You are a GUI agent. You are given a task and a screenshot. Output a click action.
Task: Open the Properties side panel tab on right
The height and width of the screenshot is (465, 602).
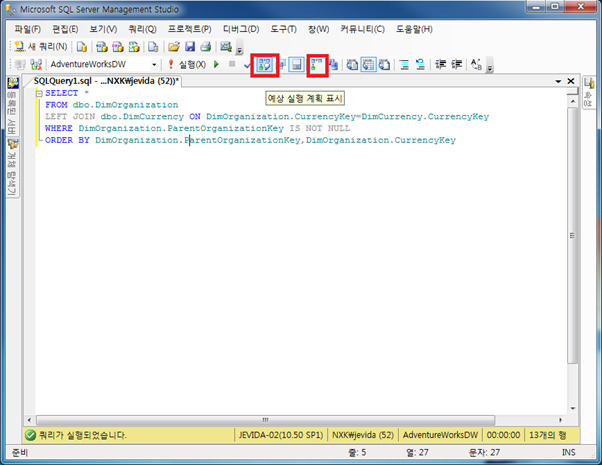point(589,93)
